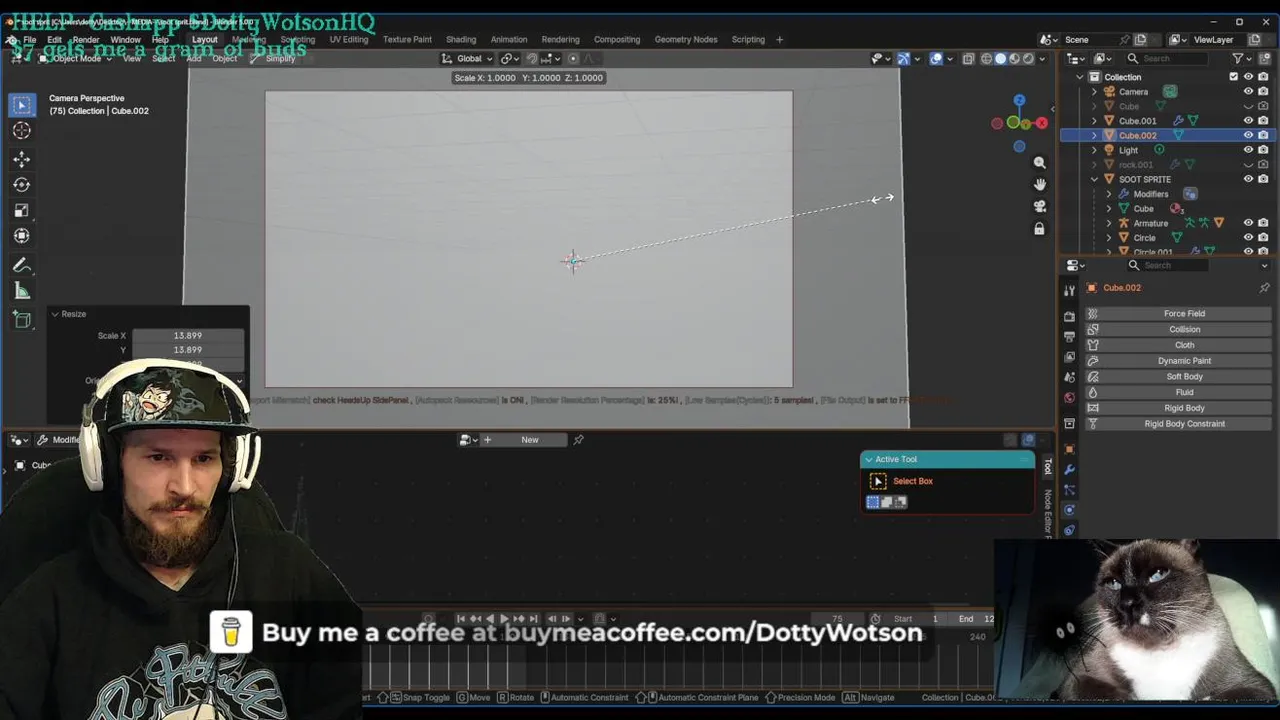The image size is (1280, 720).
Task: Click the lock camera to view icon
Action: point(1039,229)
